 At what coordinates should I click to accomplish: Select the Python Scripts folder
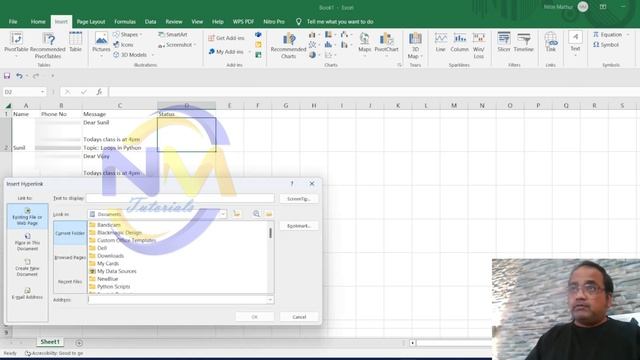point(113,287)
